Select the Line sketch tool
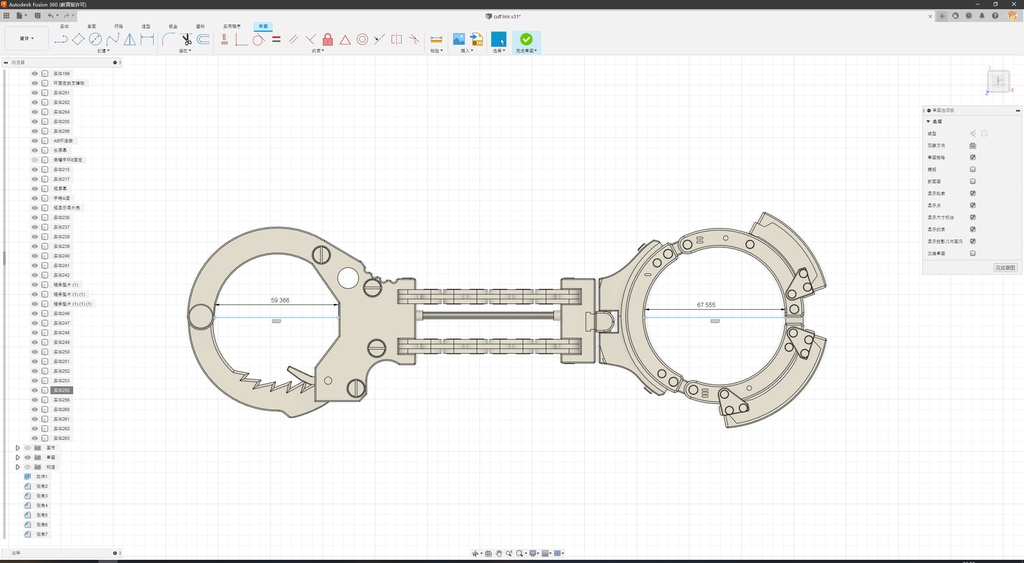The width and height of the screenshot is (1024, 563). [61, 39]
